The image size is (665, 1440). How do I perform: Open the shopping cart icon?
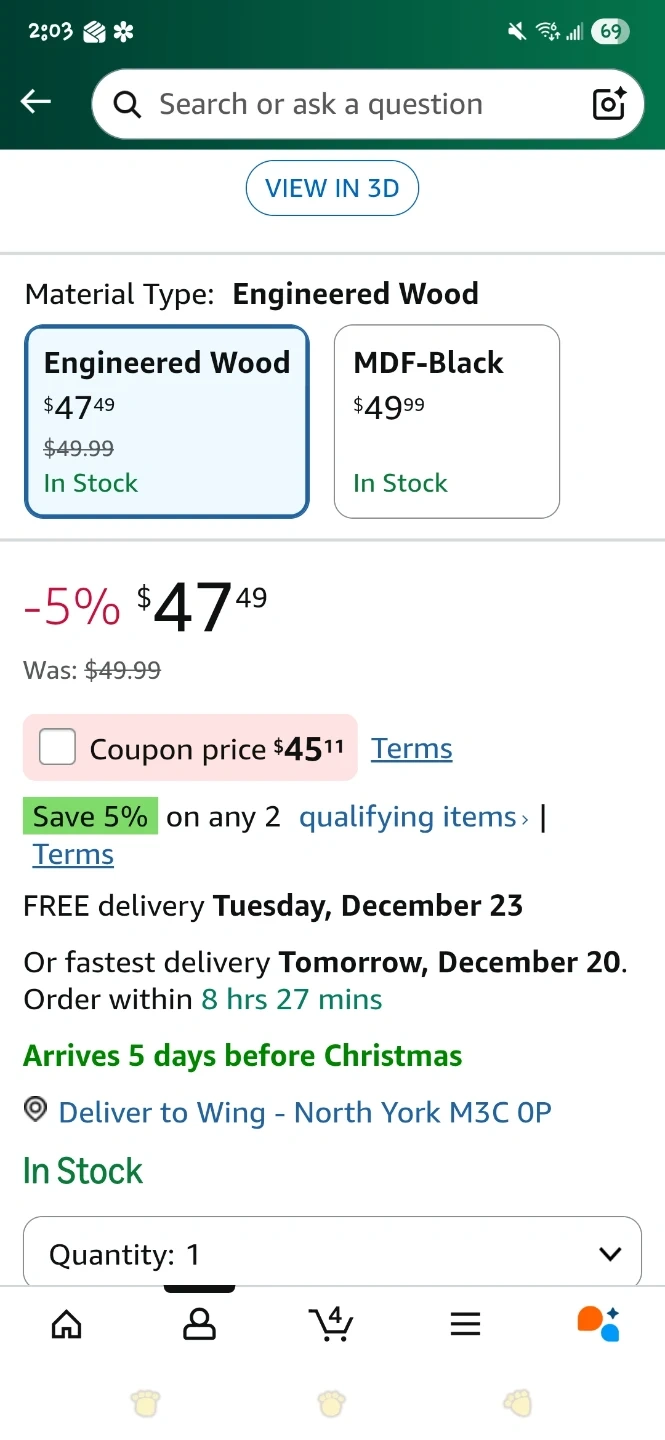click(x=331, y=1324)
